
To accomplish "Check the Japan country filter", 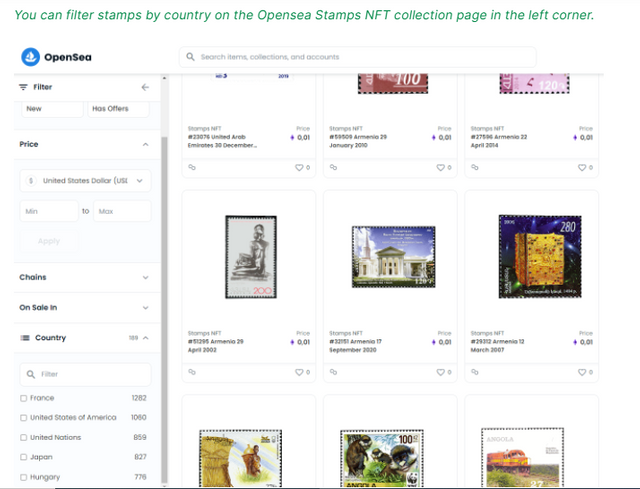I will (x=24, y=457).
